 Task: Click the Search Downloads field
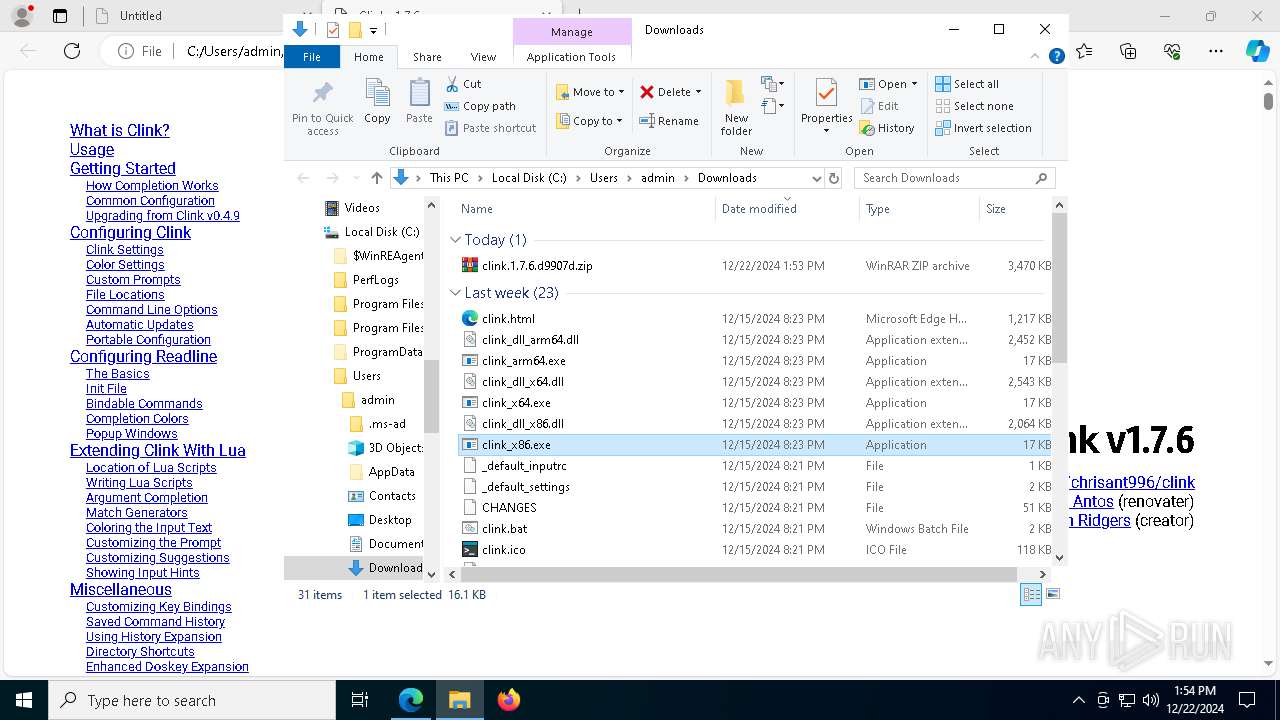954,178
